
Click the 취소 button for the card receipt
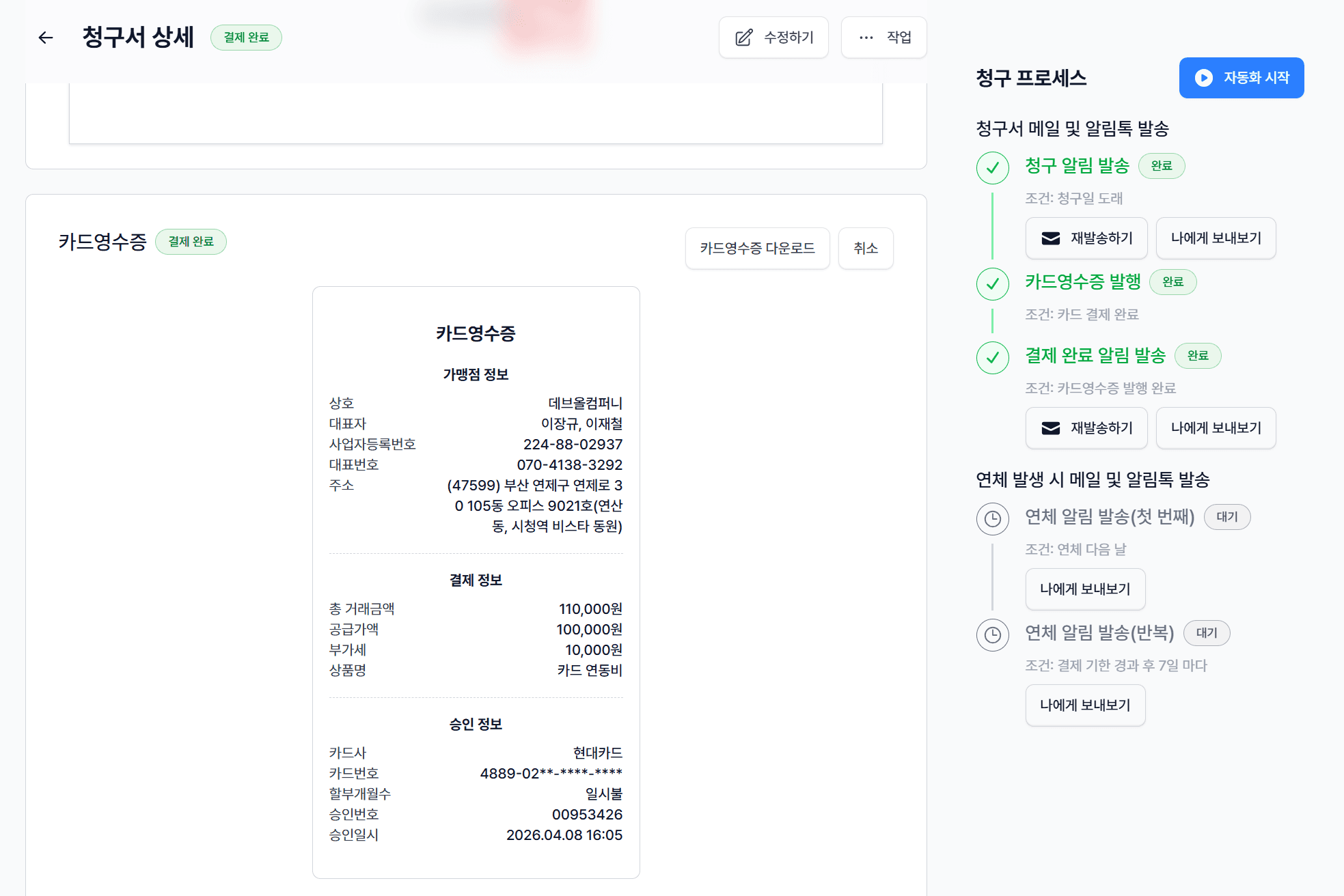coord(865,249)
